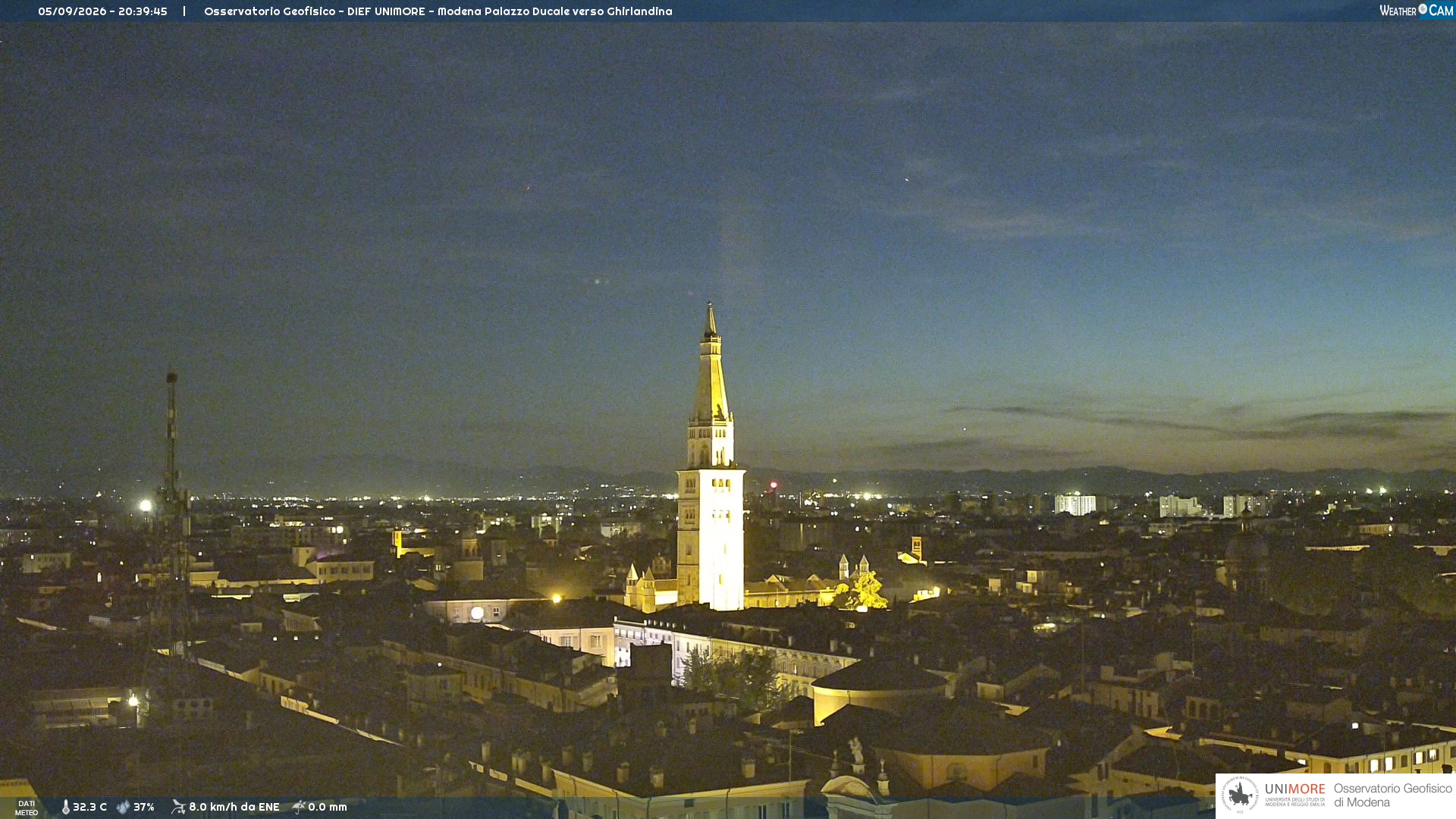Click the wind anemometer icon
1456x819 pixels.
click(178, 807)
